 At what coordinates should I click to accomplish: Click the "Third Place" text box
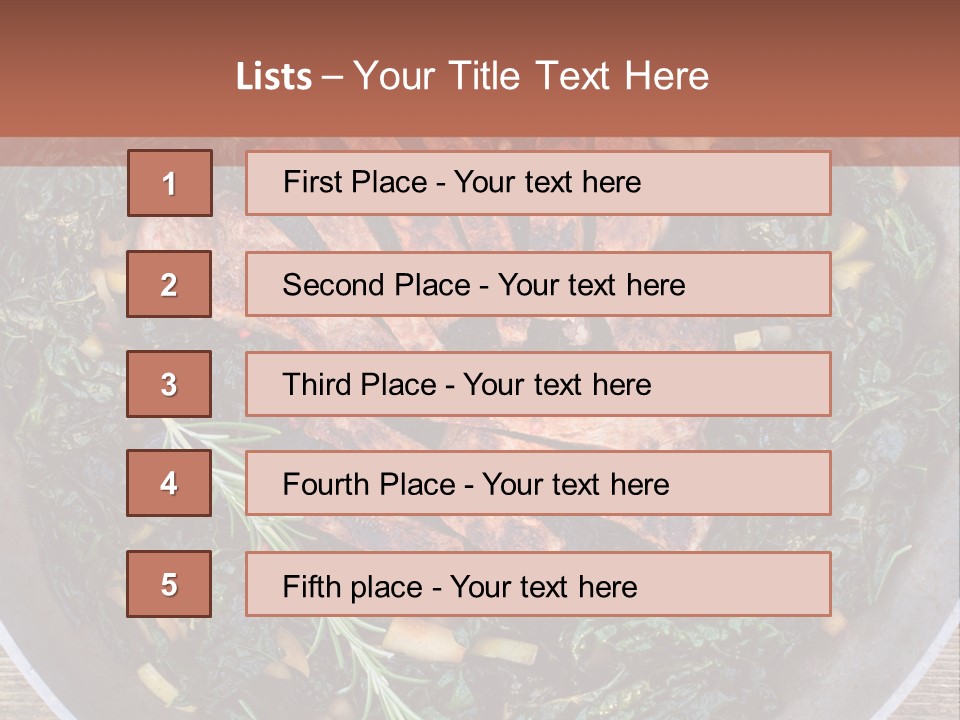point(538,384)
